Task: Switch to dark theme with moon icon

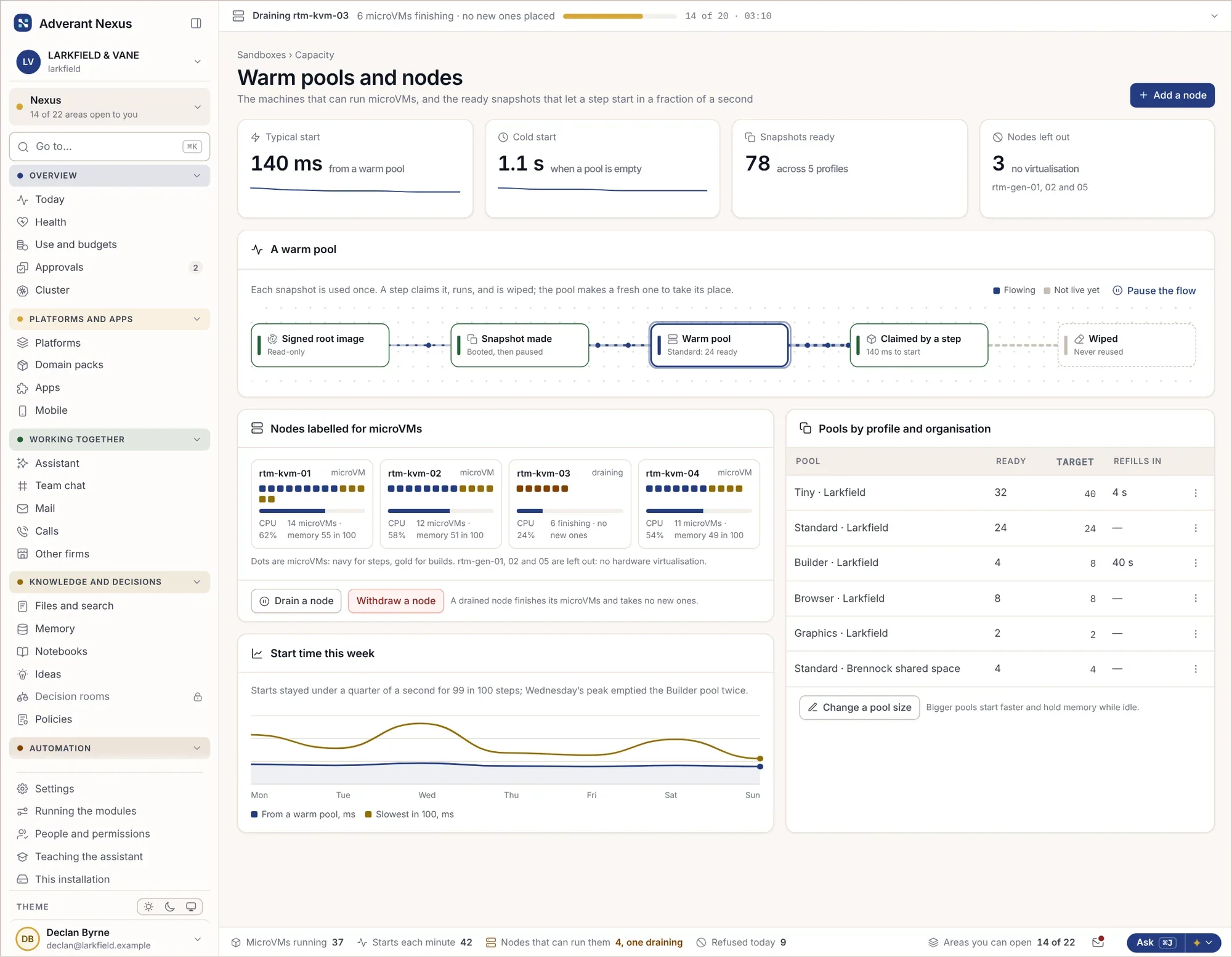Action: [170, 907]
